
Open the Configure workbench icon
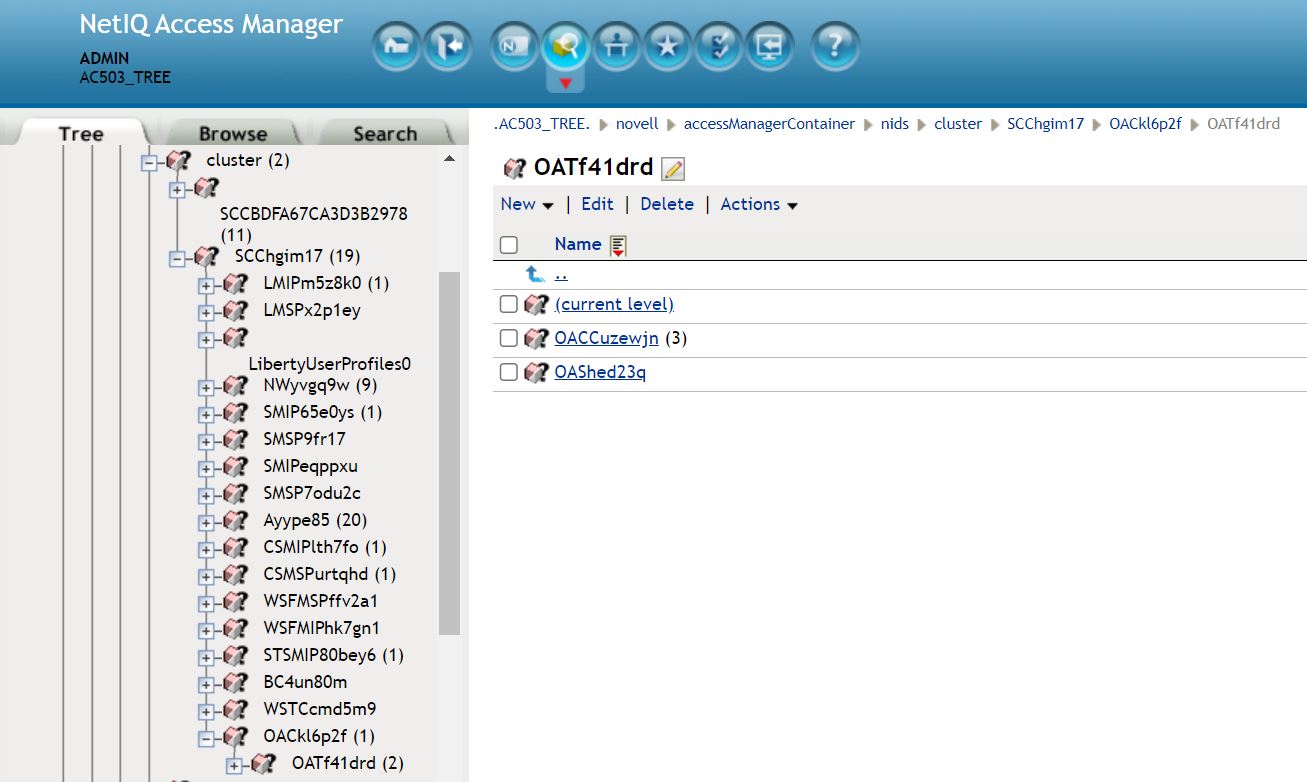616,46
